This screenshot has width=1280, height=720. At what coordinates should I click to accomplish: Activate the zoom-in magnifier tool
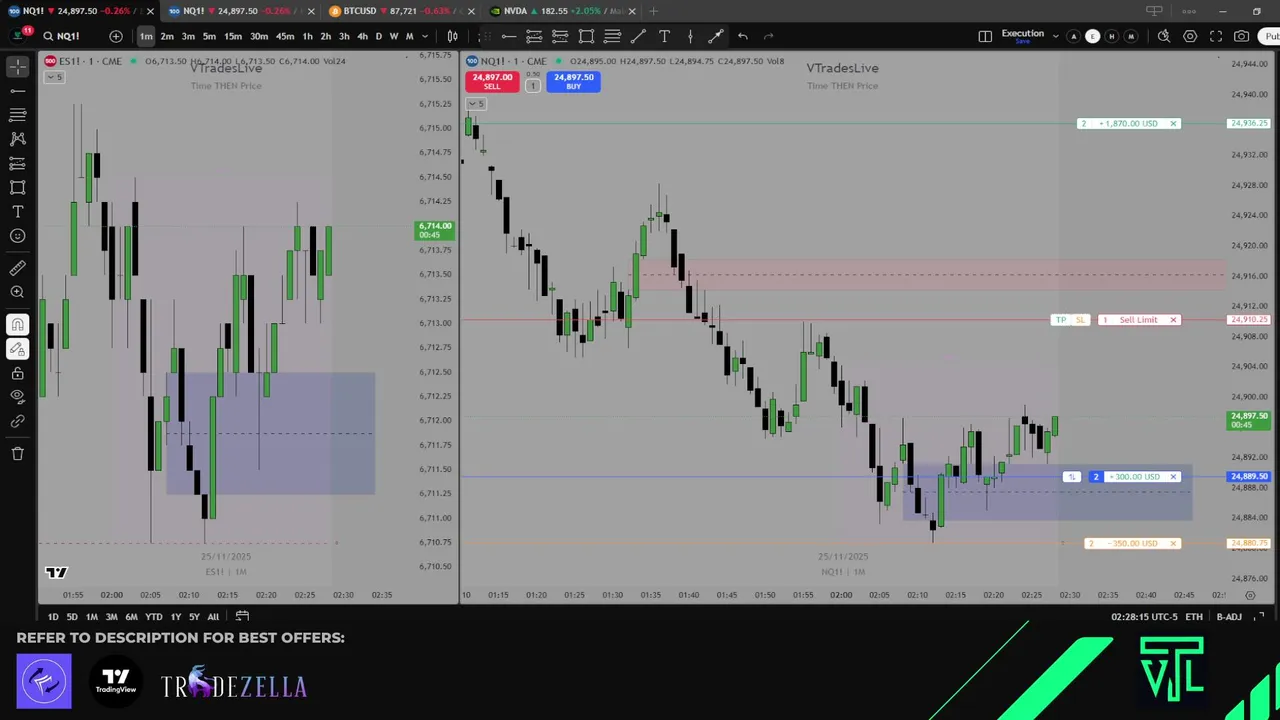(18, 292)
